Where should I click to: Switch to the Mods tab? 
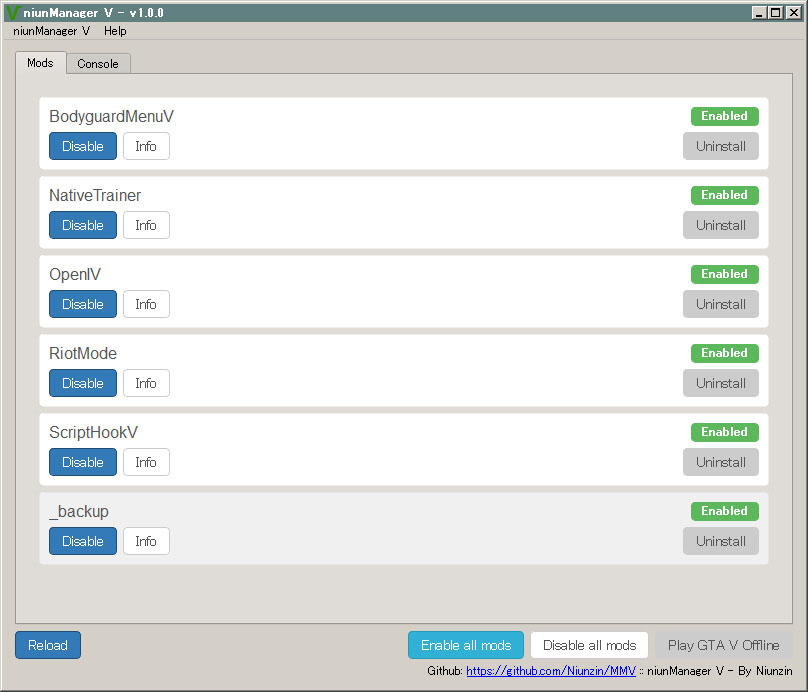(40, 63)
